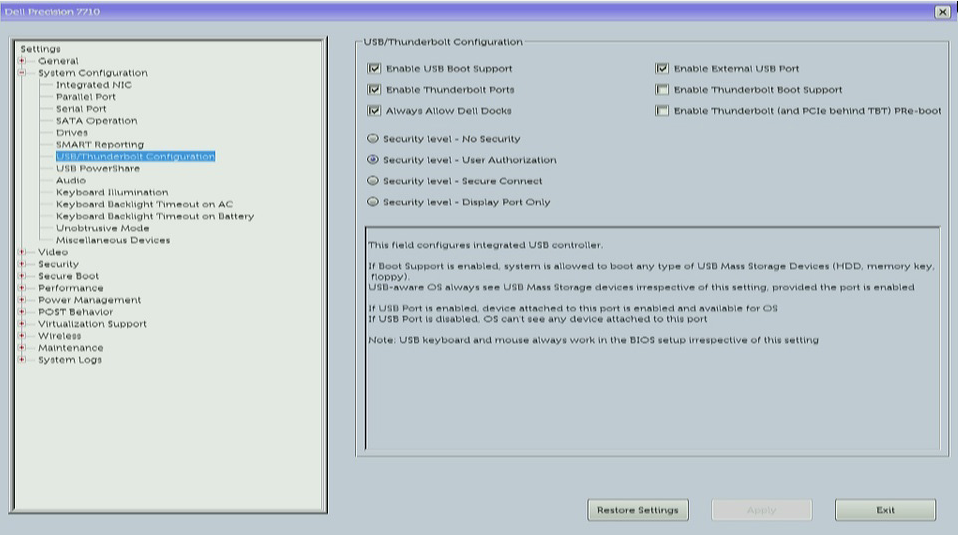Screen dimensions: 958x535
Task: Select General label in settings tree
Action: point(58,60)
